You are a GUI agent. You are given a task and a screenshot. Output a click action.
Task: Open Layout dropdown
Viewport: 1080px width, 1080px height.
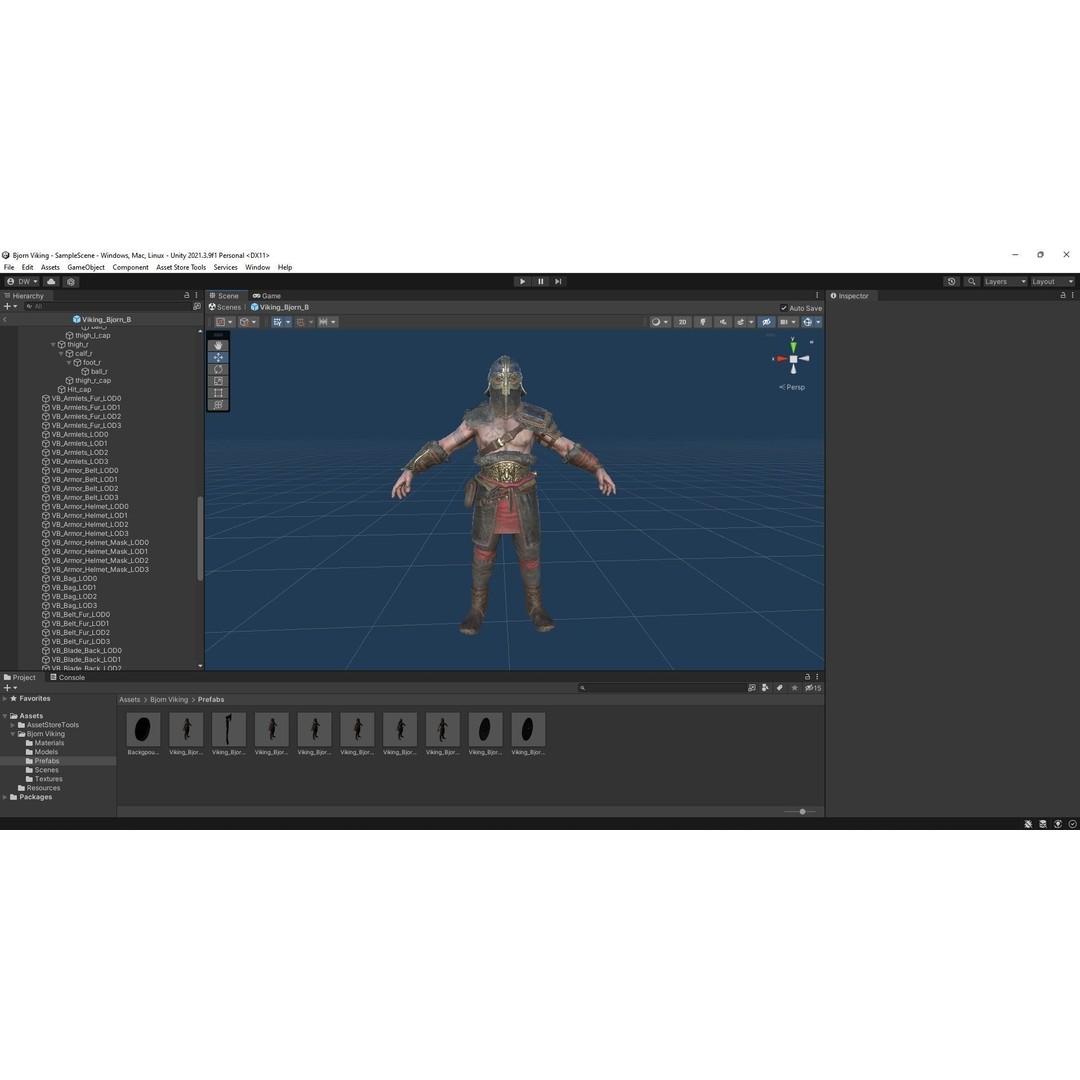point(1052,282)
